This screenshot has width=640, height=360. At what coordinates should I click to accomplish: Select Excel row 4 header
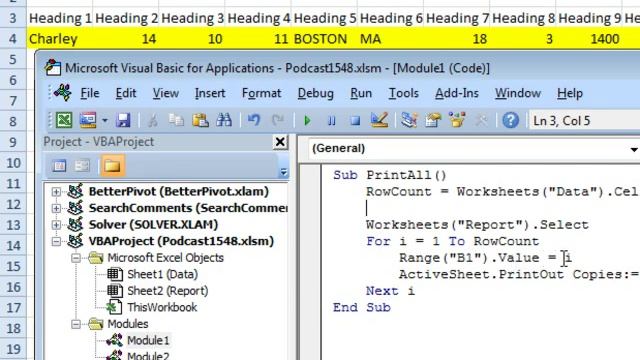click(13, 39)
